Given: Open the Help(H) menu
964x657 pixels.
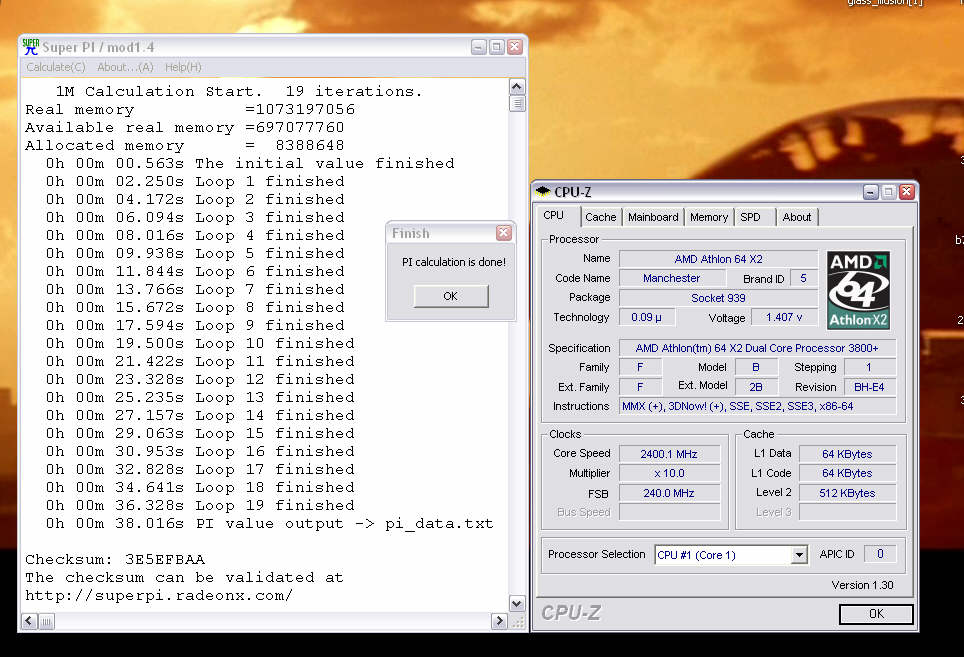Looking at the screenshot, I should (x=183, y=67).
